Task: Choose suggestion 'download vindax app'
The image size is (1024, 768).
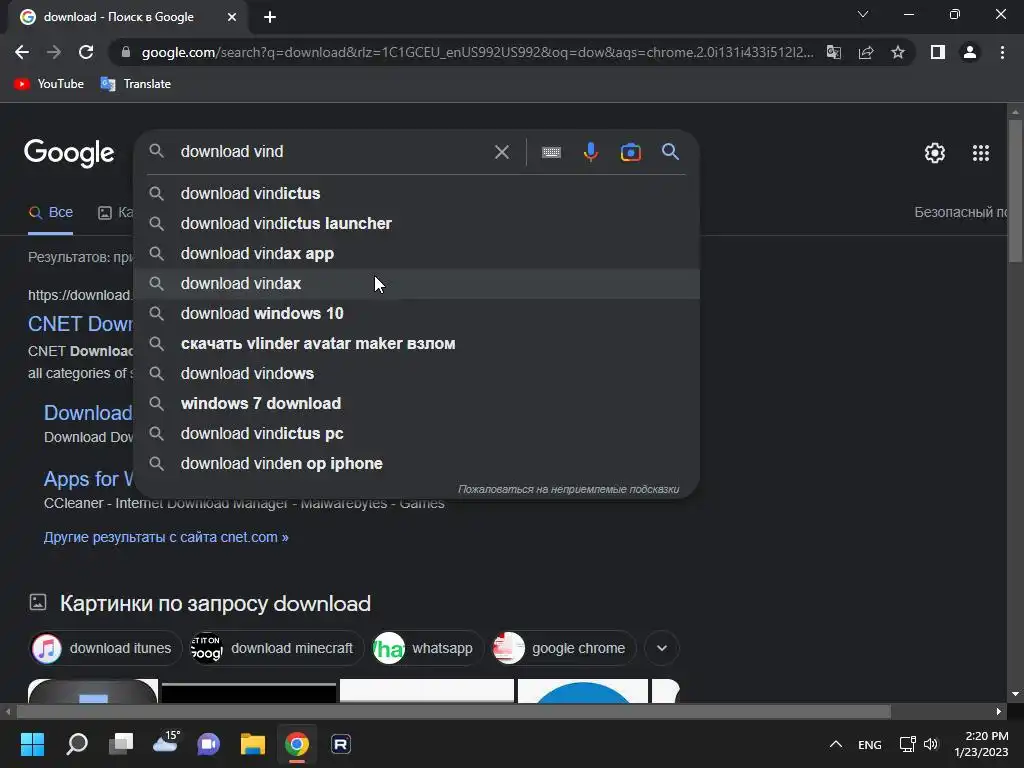Action: coord(416,253)
